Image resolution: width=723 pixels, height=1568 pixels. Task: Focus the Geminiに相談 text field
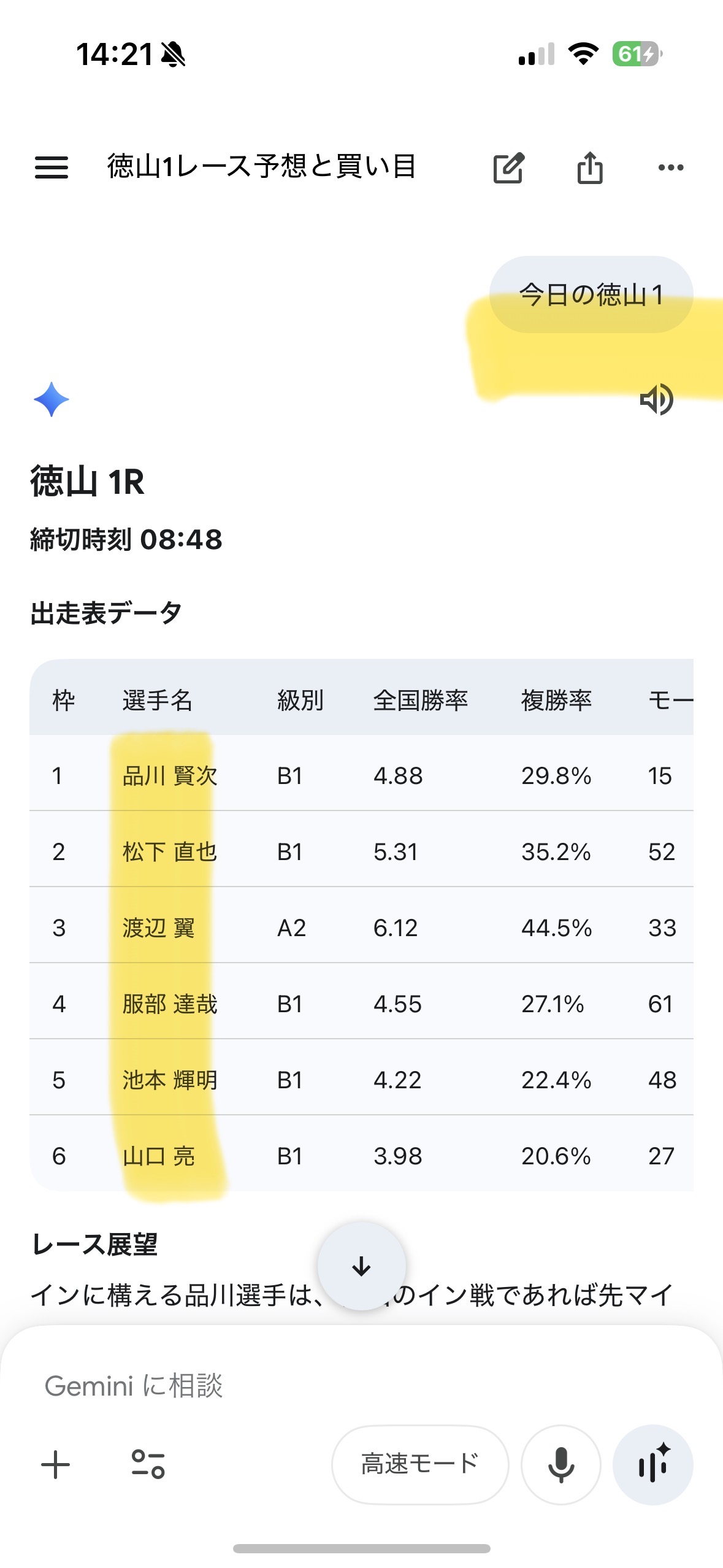307,1386
